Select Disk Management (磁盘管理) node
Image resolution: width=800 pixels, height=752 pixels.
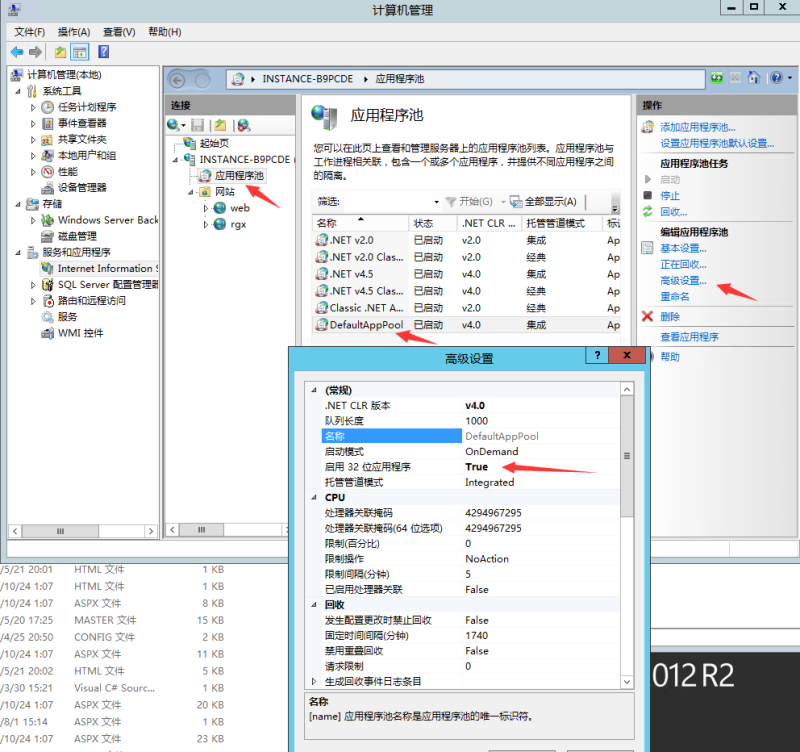tap(77, 236)
